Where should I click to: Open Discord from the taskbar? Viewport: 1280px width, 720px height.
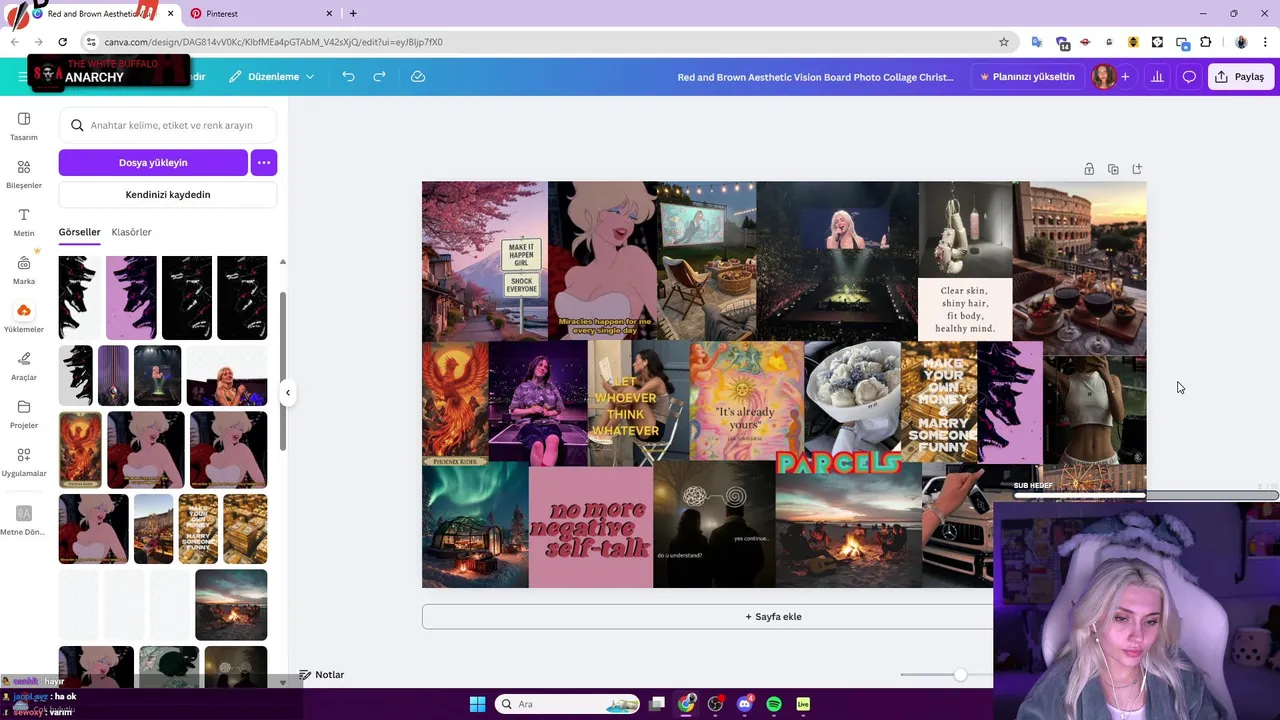pos(744,704)
